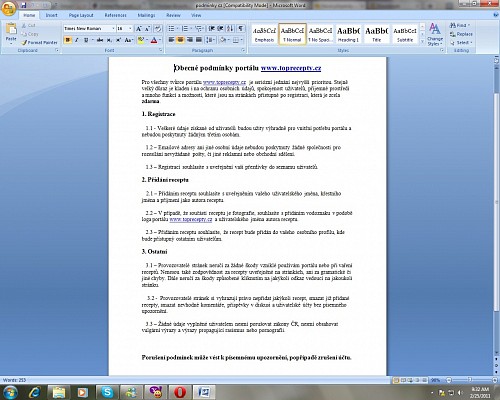The width and height of the screenshot is (500, 400).
Task: Open the View tab
Action: pos(196,15)
